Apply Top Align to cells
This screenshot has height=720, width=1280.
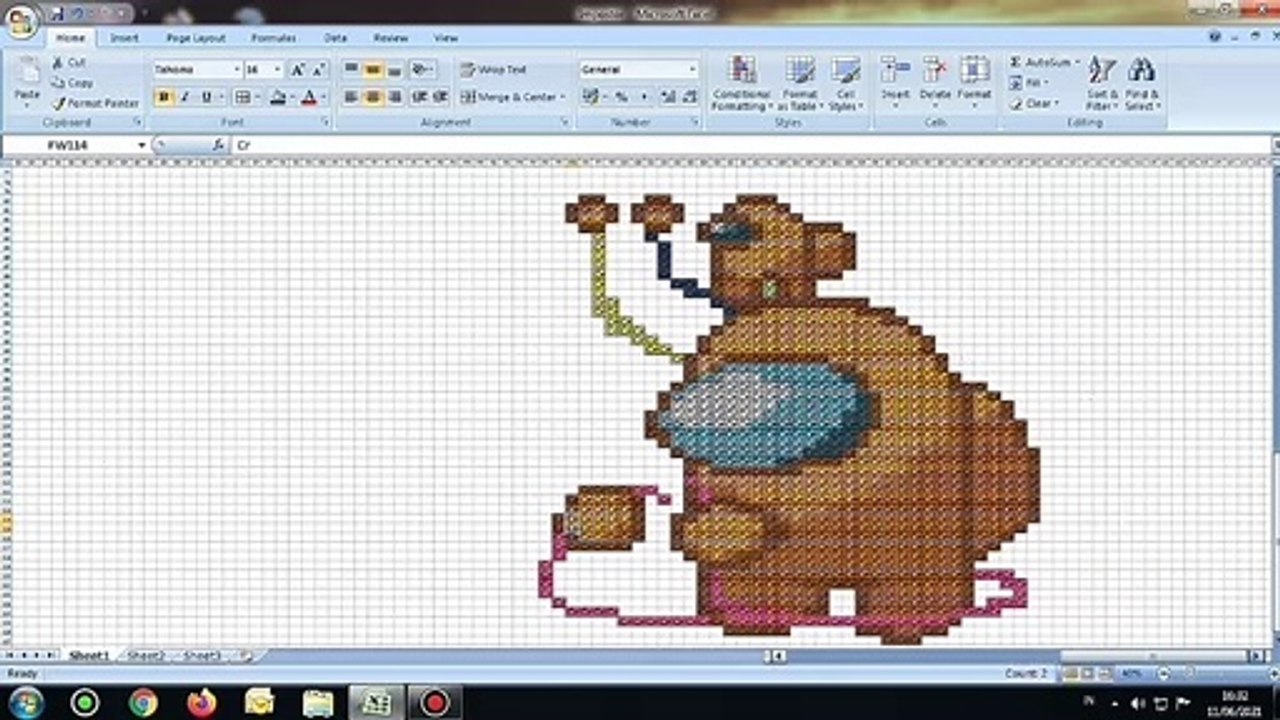click(x=351, y=70)
